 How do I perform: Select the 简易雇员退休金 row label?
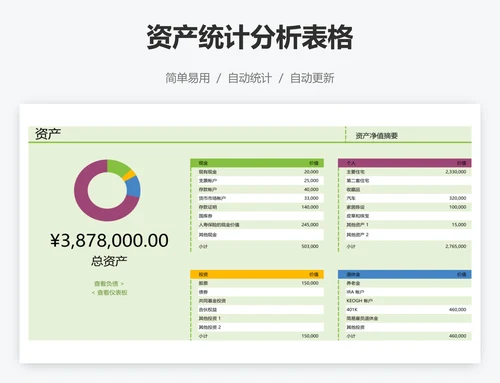(x=362, y=318)
